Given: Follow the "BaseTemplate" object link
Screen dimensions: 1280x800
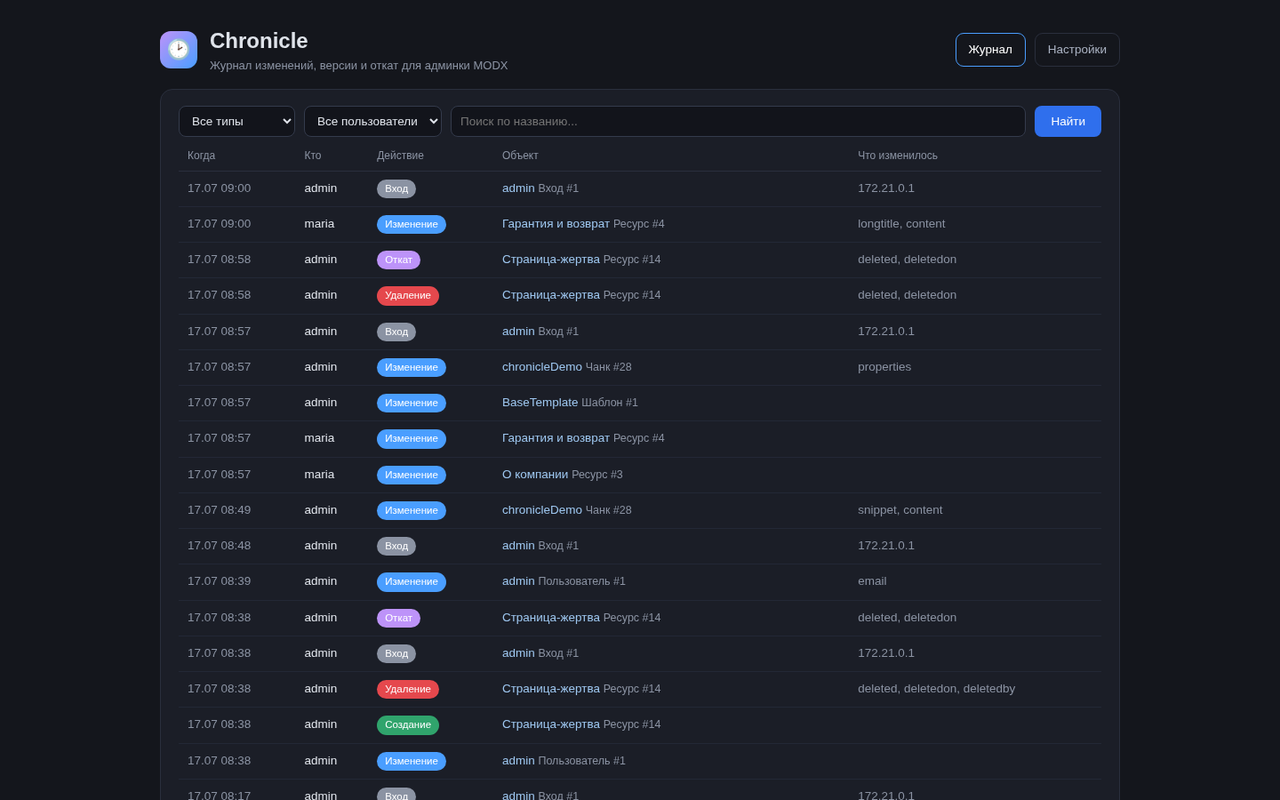Looking at the screenshot, I should coord(540,402).
